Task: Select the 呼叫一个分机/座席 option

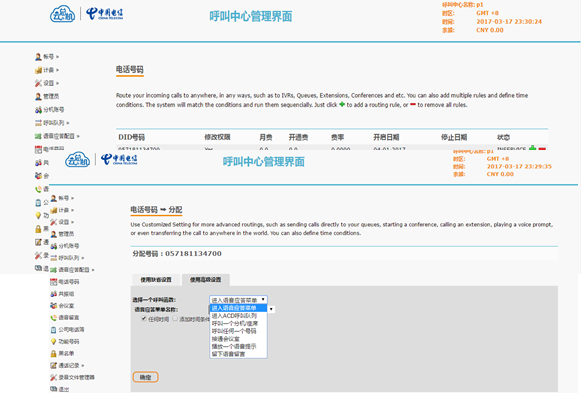Action: coord(238,323)
